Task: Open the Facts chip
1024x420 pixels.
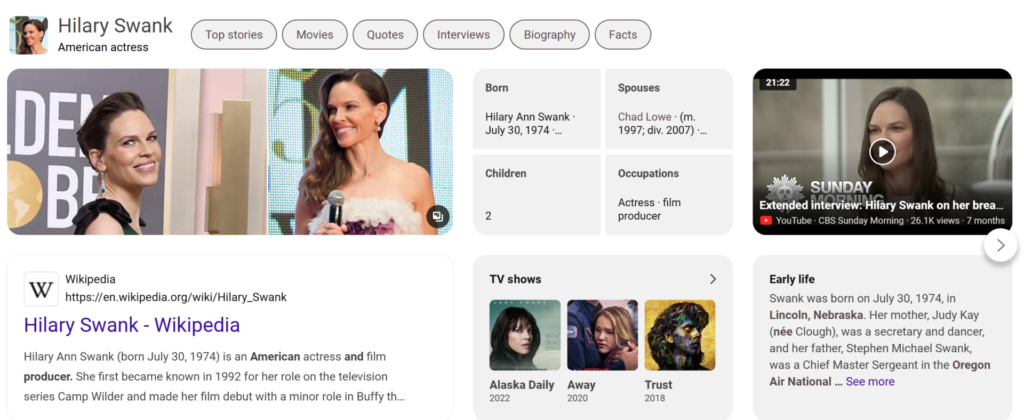Action: click(622, 35)
